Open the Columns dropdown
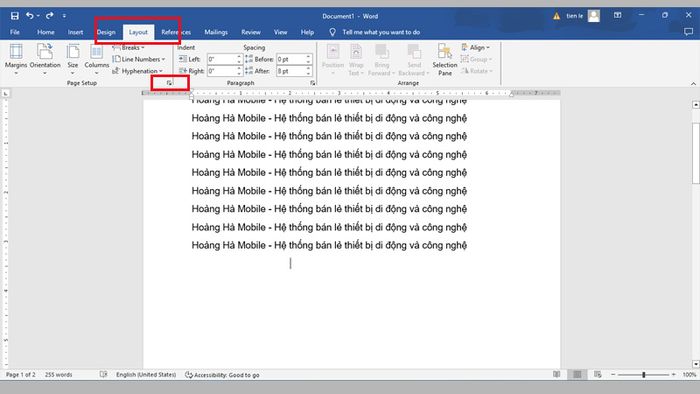Viewport: 700px width, 394px height. (96, 59)
